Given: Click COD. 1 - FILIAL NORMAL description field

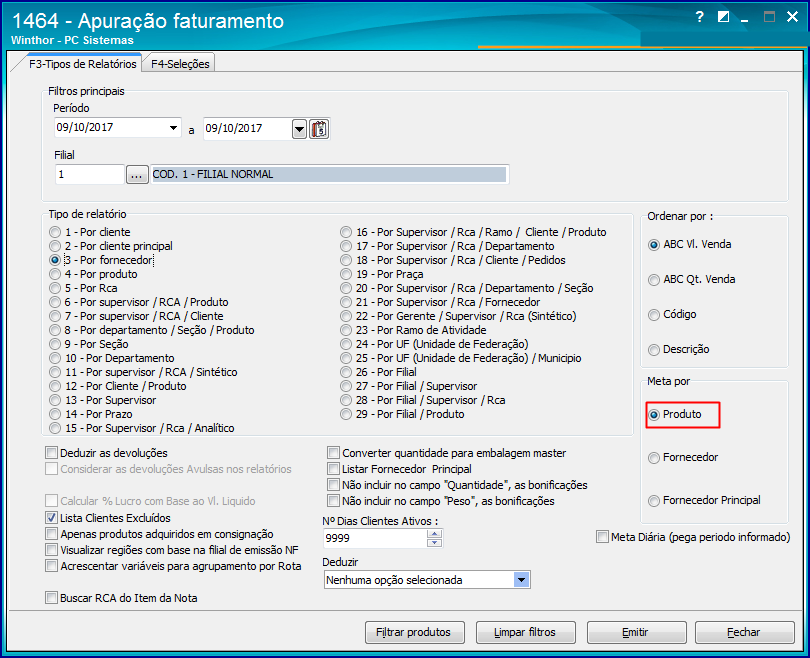Looking at the screenshot, I should [330, 175].
